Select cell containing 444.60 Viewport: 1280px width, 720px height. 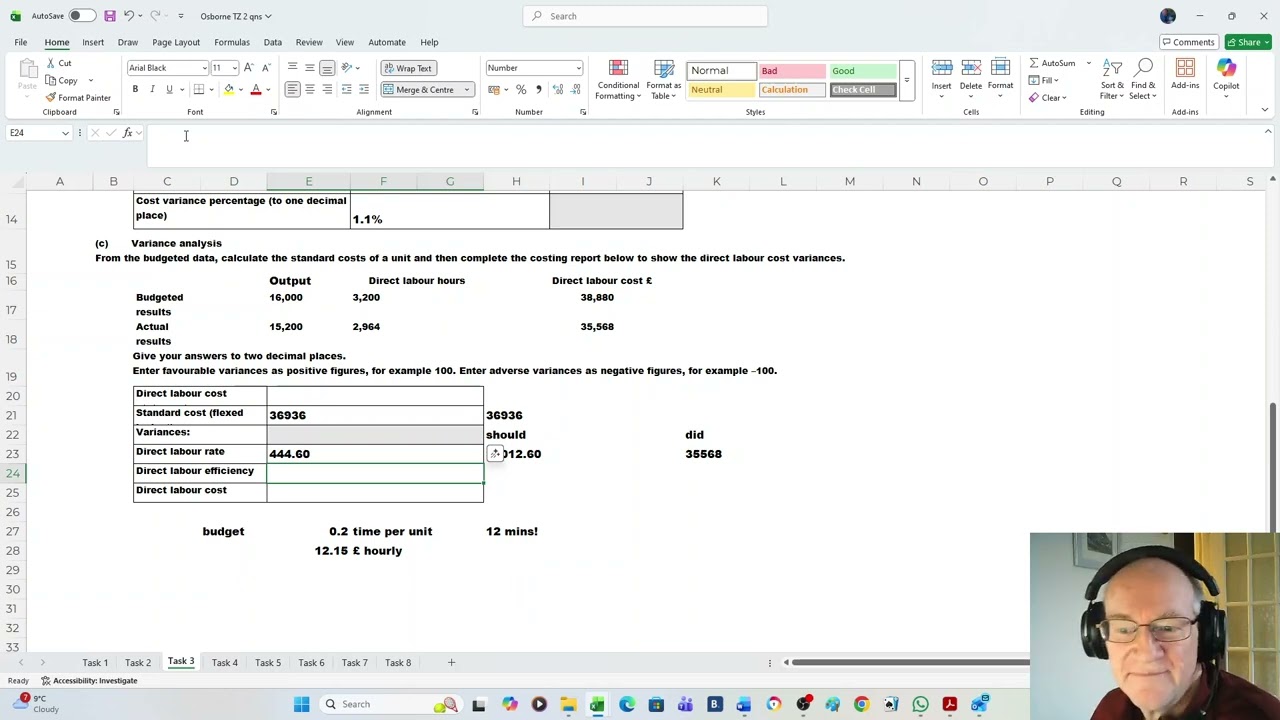click(375, 454)
